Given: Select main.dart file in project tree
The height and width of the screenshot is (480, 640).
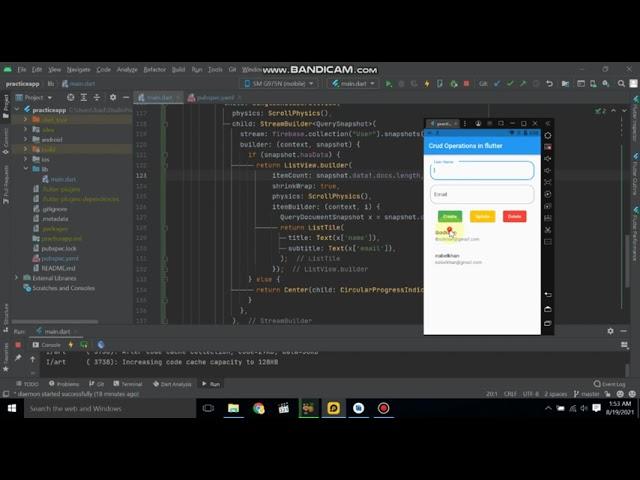Looking at the screenshot, I should [59, 179].
